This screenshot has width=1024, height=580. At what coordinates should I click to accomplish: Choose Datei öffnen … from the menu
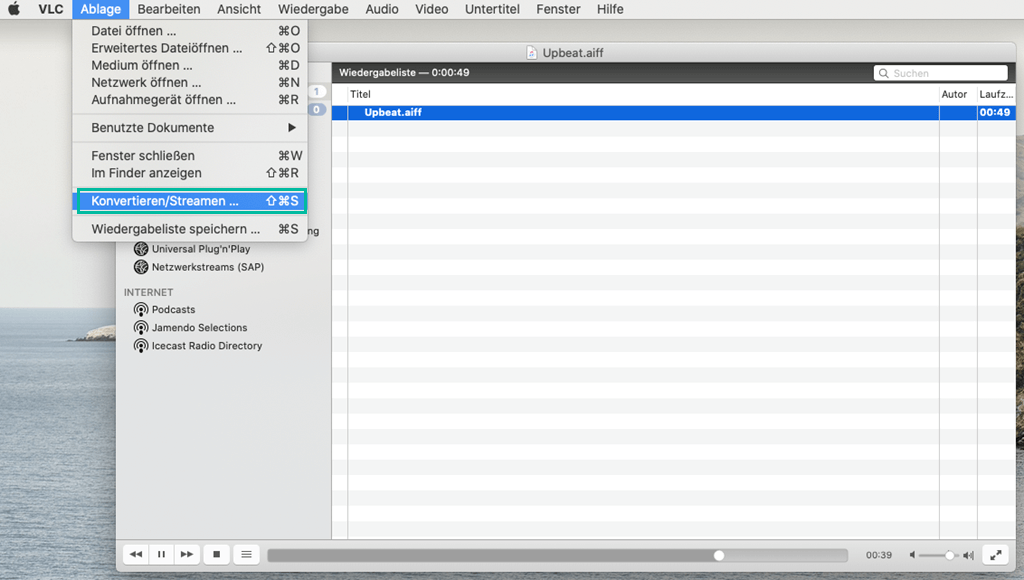[x=190, y=31]
